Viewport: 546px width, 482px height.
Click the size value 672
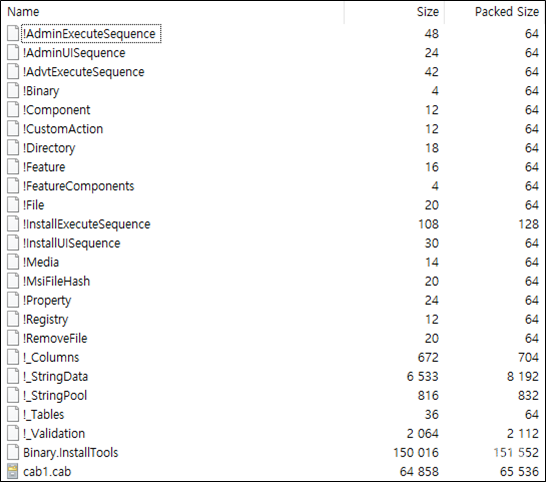coord(428,357)
